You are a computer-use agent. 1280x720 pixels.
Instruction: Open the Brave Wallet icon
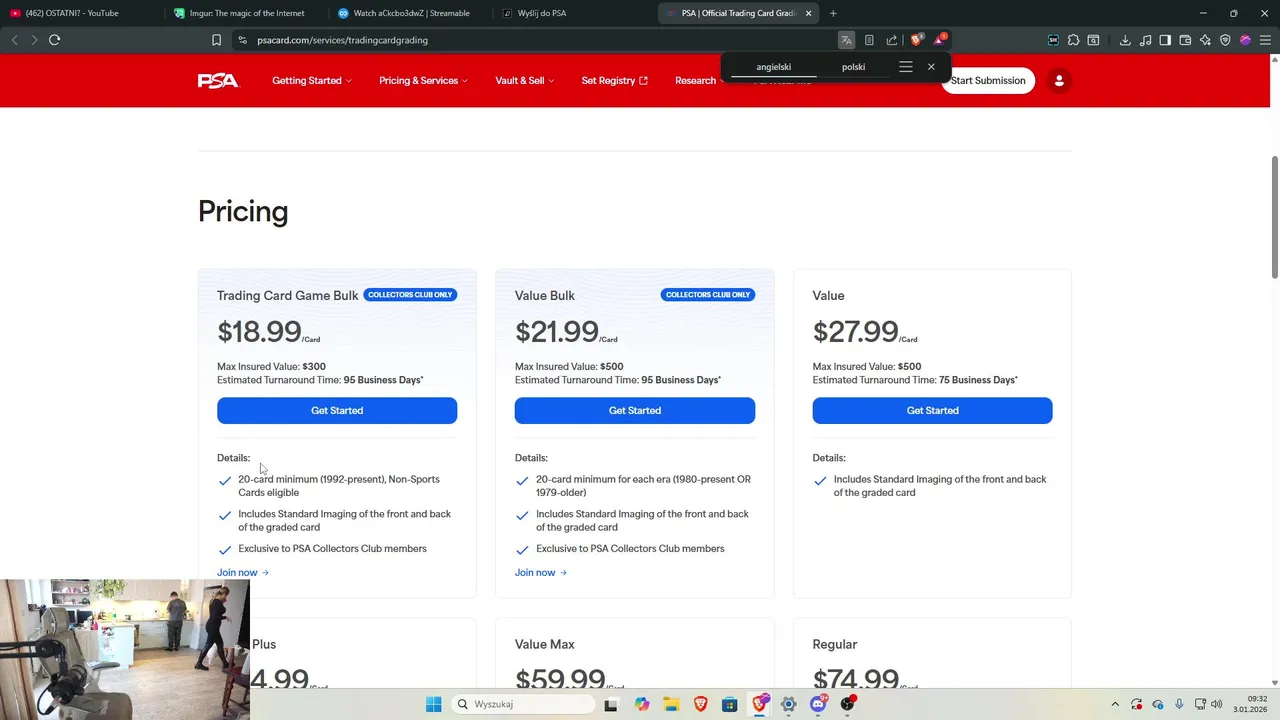click(x=1185, y=40)
